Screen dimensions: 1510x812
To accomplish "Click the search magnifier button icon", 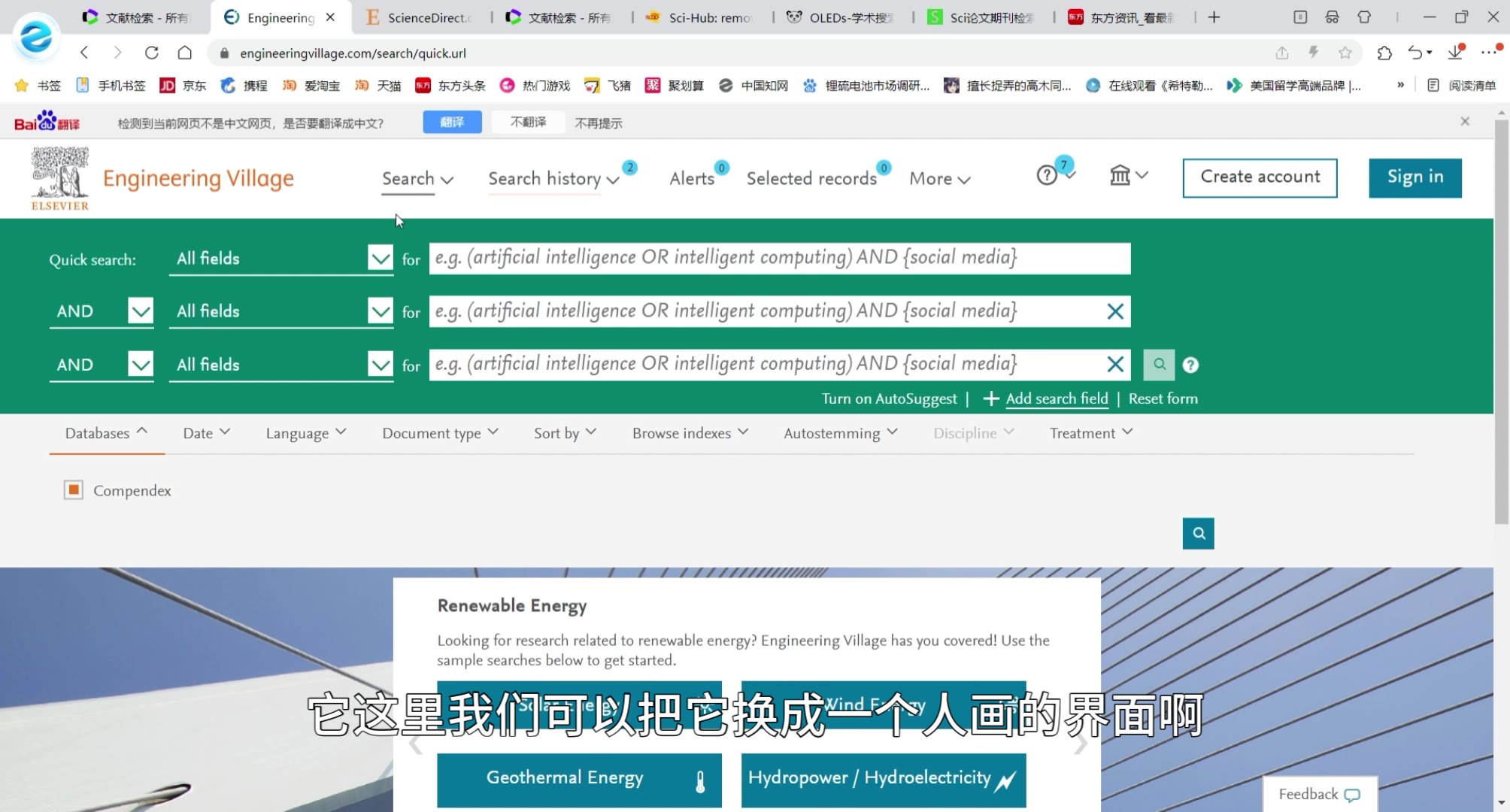I will (1159, 364).
